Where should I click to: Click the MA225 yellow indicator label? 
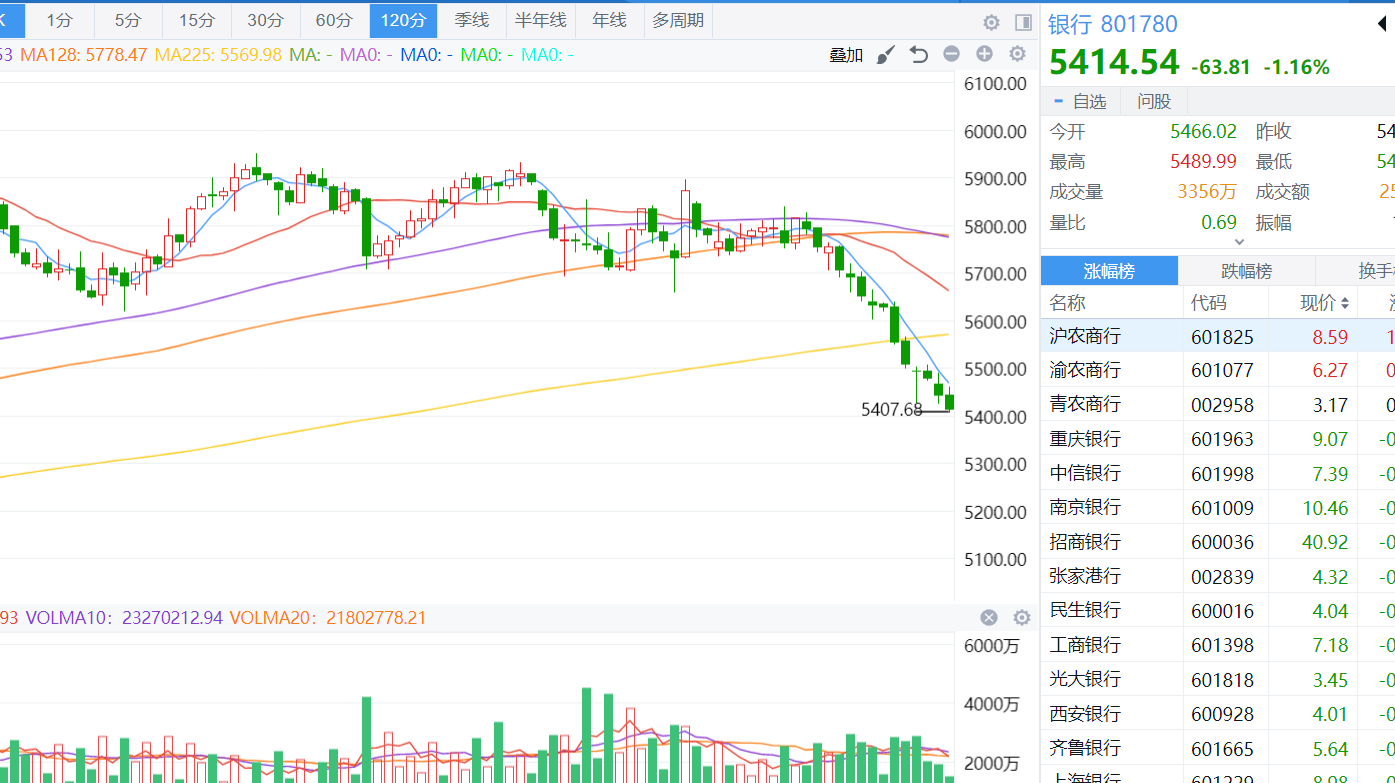coord(218,54)
